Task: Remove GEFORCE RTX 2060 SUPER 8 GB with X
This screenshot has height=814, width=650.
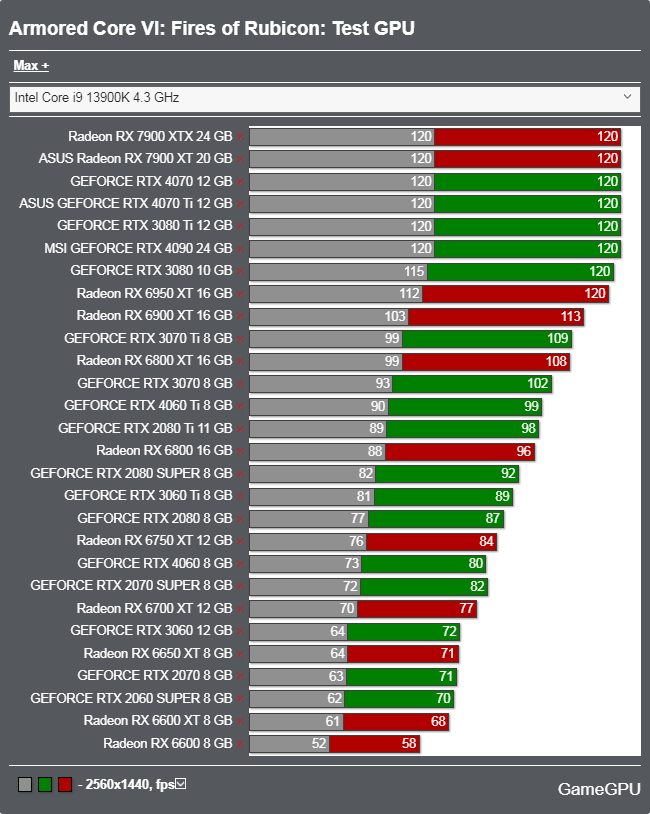Action: (240, 700)
